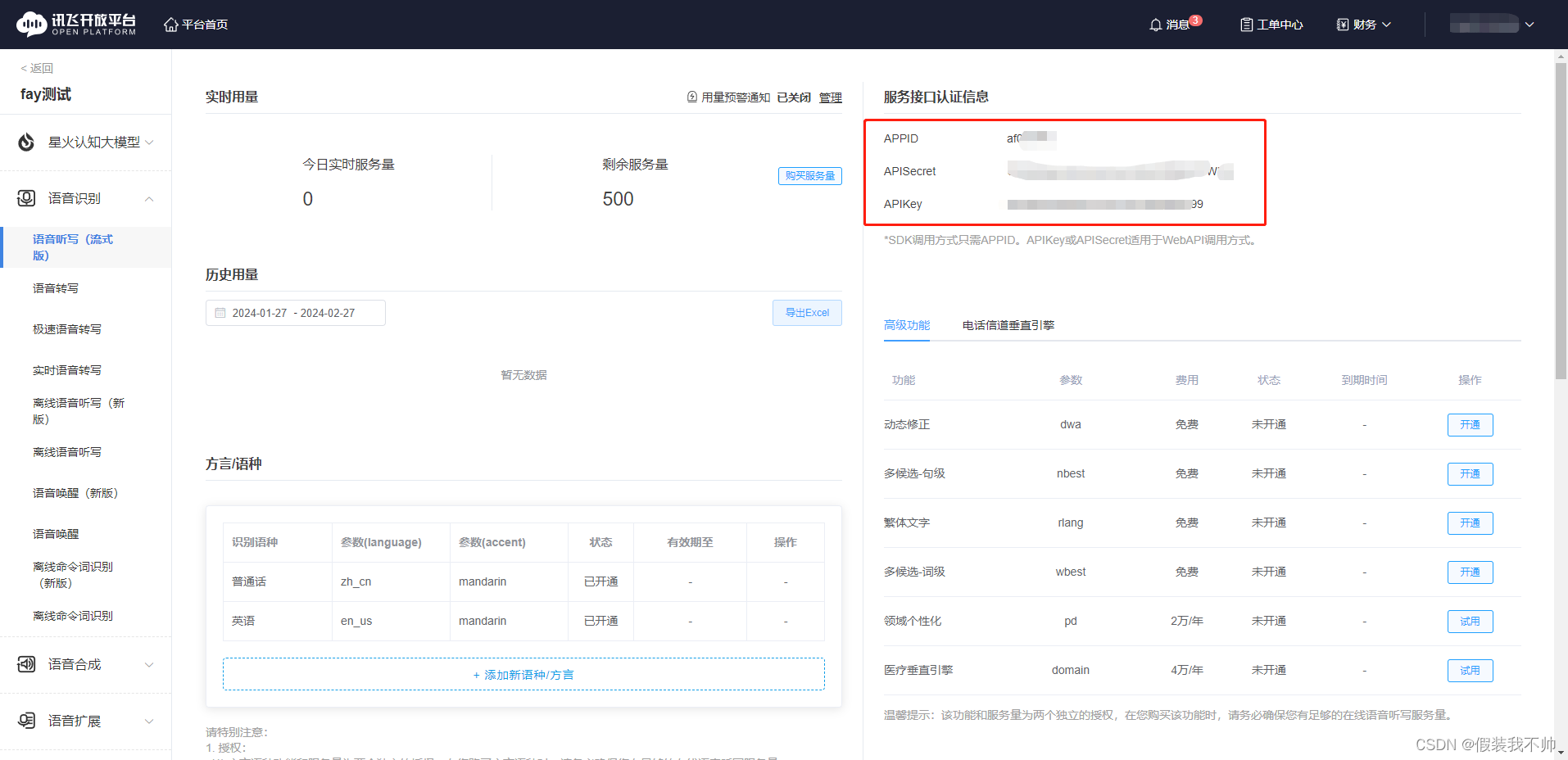Open 语音唤醒（新版）menu item
The width and height of the screenshot is (1568, 760).
tap(75, 493)
